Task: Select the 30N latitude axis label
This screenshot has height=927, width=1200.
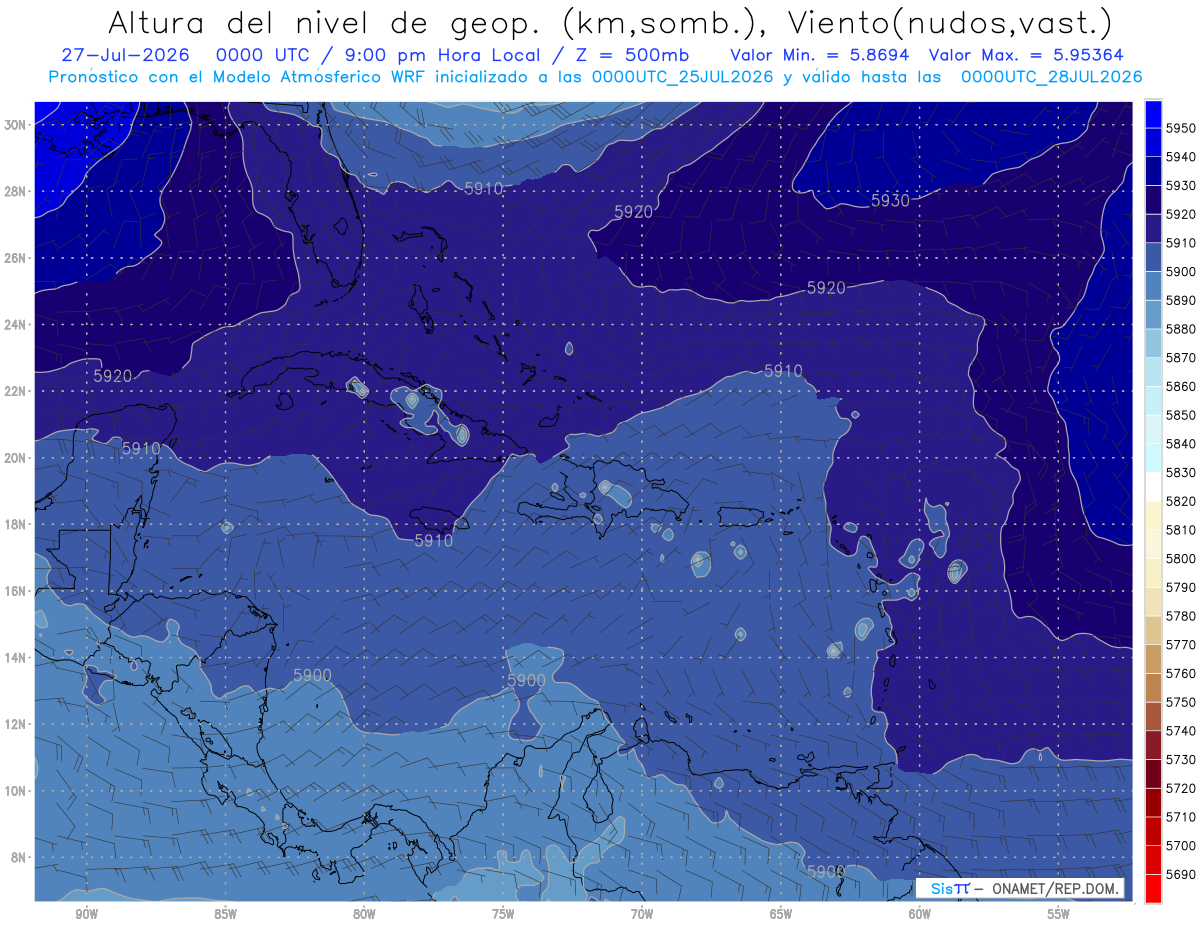Action: point(17,125)
